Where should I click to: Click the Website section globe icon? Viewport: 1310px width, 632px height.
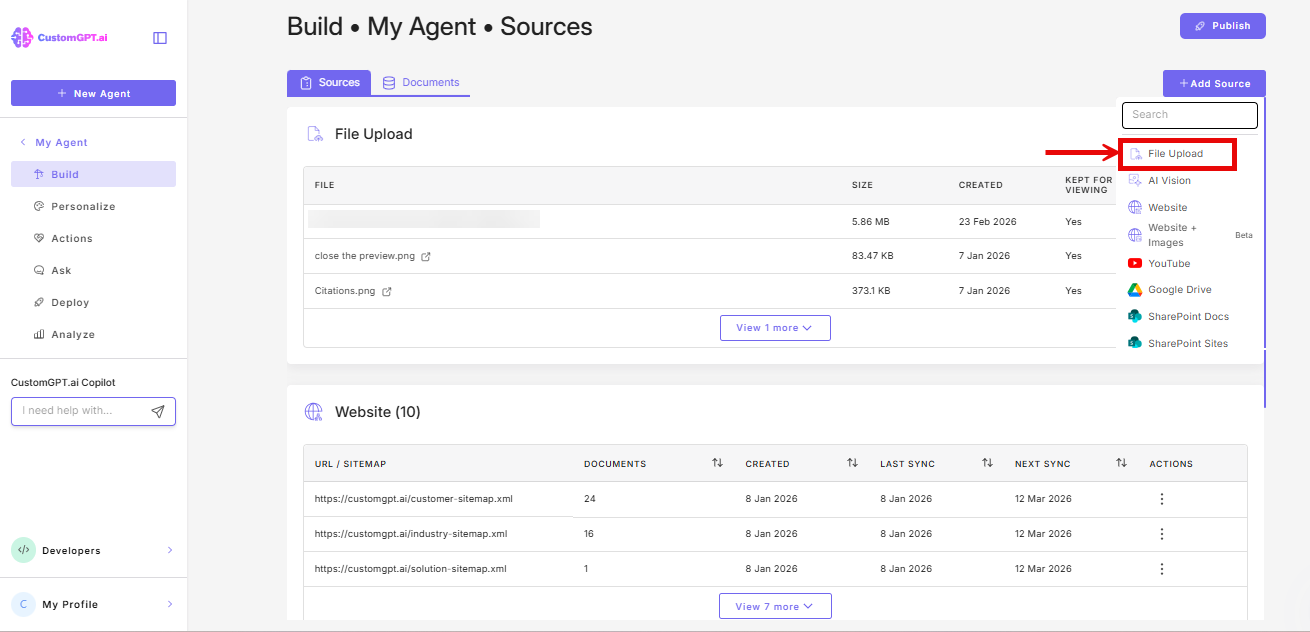pos(314,412)
